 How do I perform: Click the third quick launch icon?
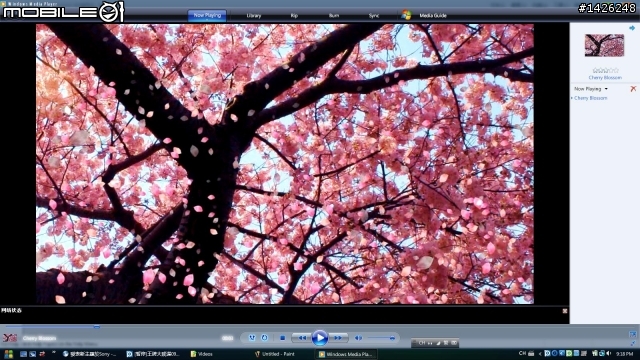(x=42, y=354)
